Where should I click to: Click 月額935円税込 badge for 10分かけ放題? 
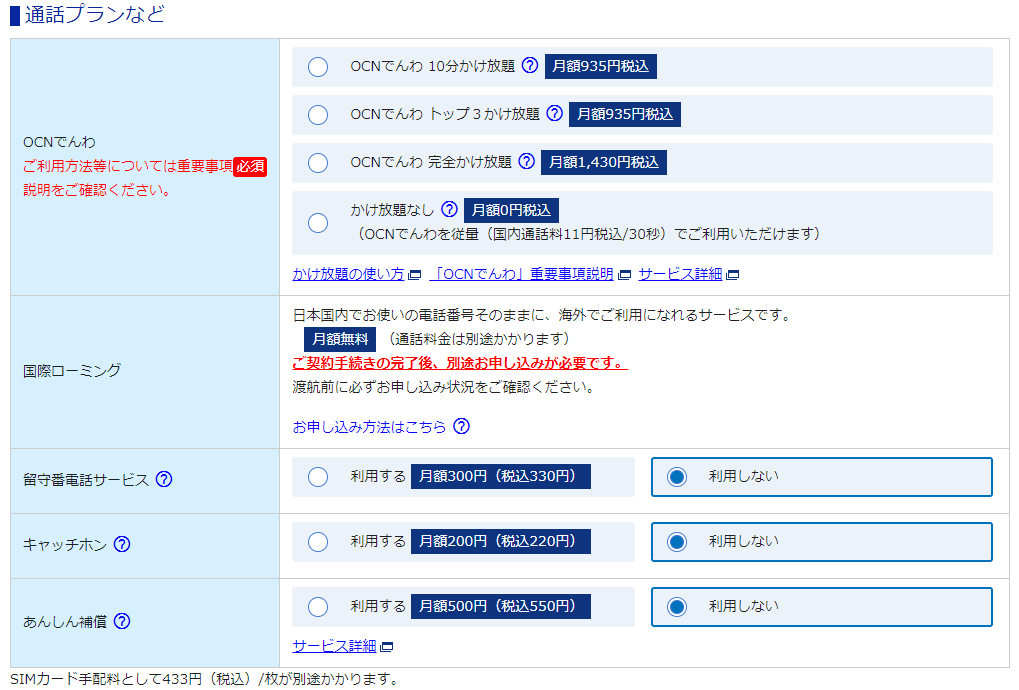pos(600,66)
